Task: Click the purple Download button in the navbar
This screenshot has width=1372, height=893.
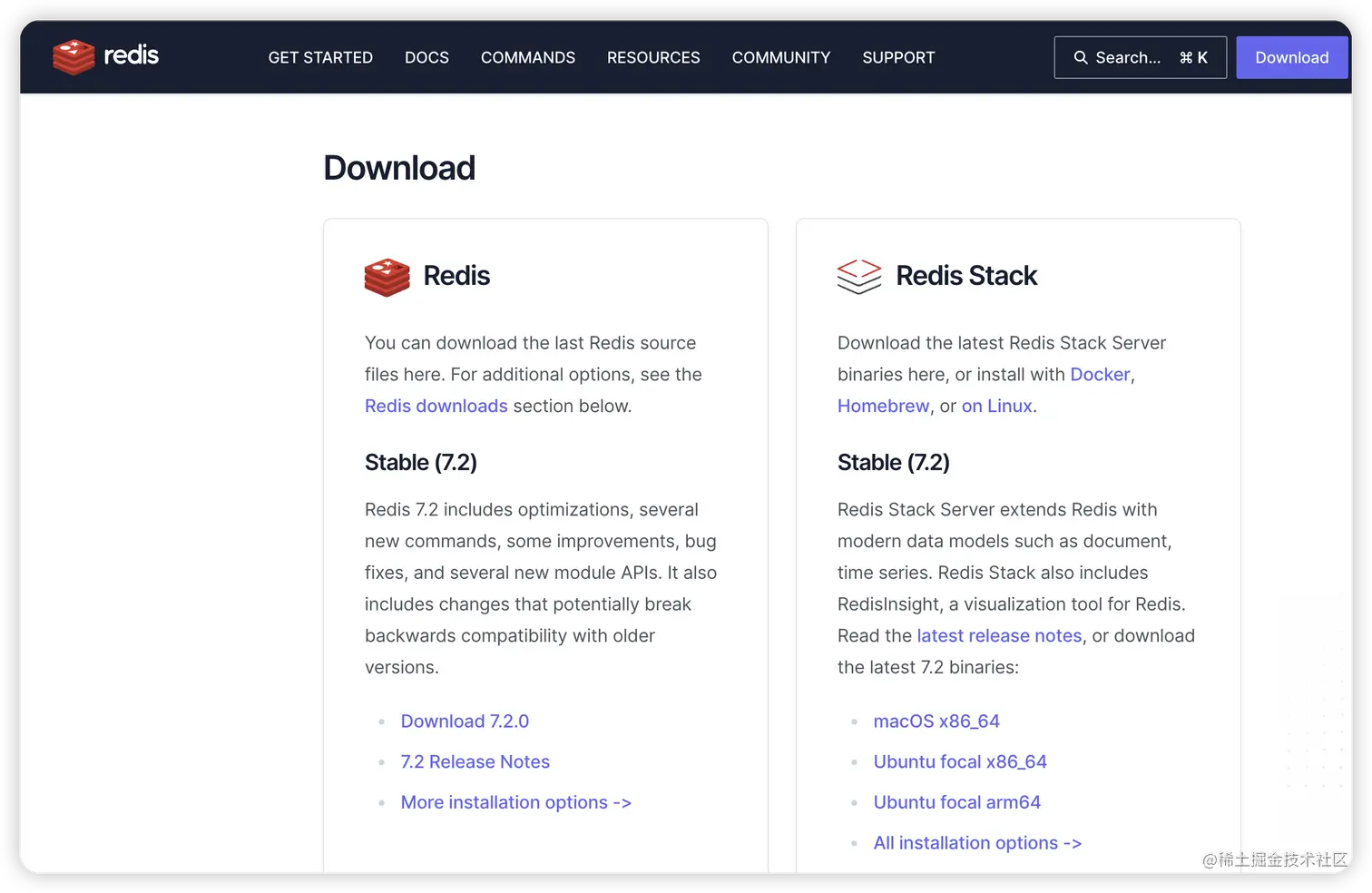Action: (x=1291, y=57)
